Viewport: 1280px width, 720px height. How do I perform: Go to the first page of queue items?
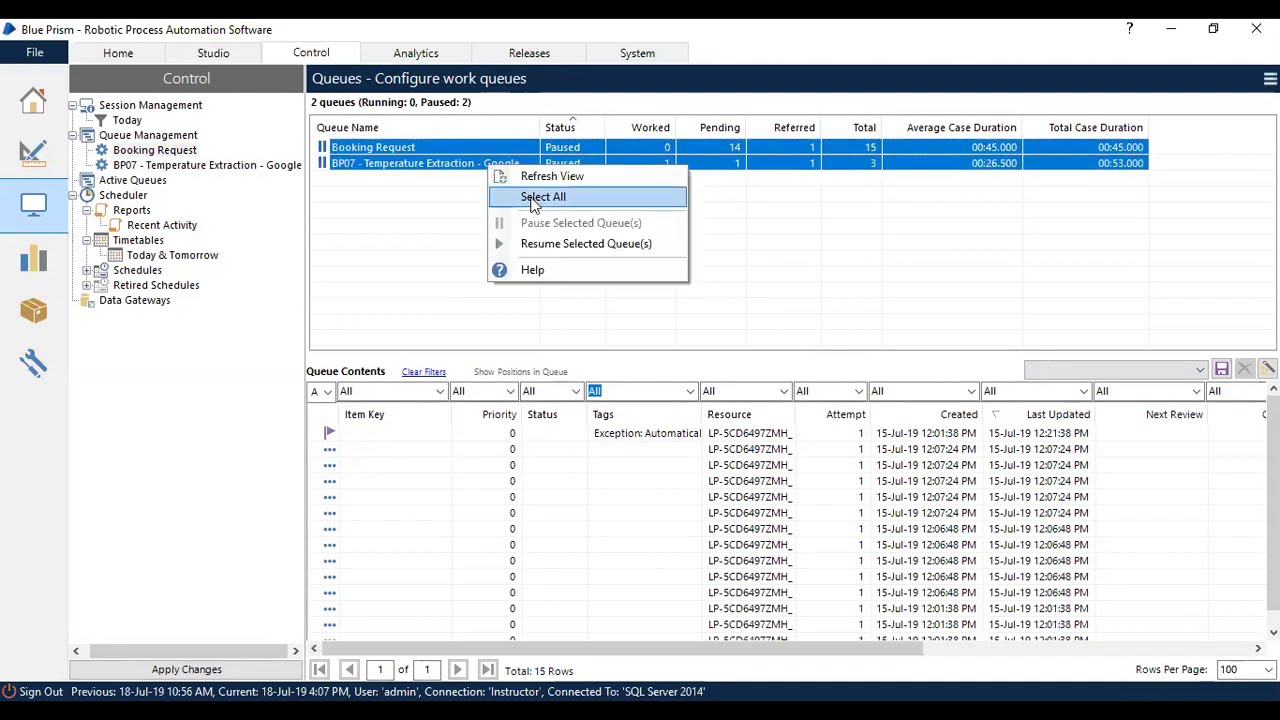(x=320, y=670)
